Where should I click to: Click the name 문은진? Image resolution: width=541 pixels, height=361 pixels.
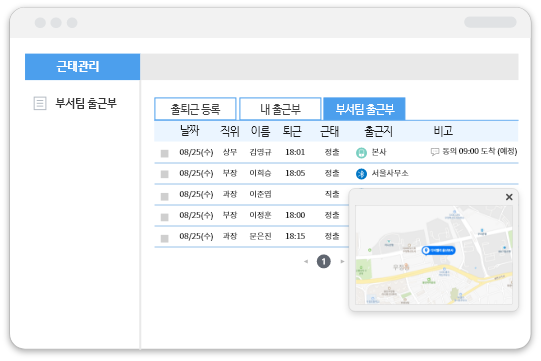[260, 236]
